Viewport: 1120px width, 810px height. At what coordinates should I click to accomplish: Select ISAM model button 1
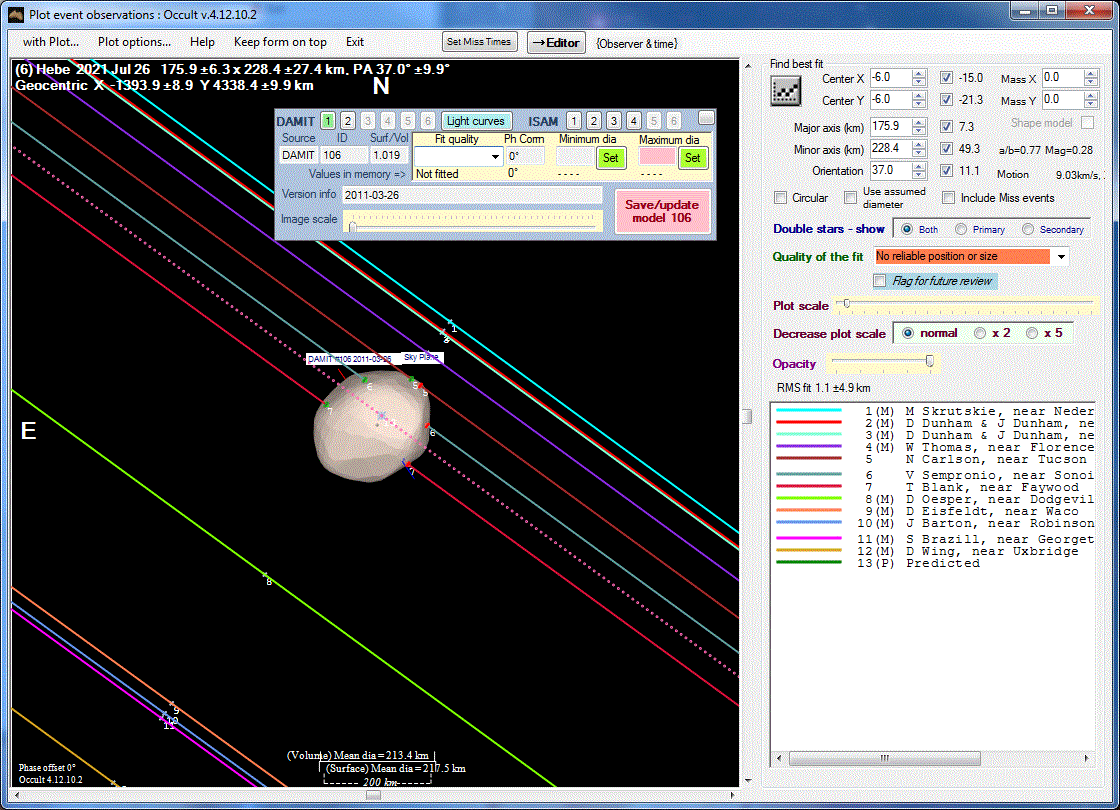574,121
